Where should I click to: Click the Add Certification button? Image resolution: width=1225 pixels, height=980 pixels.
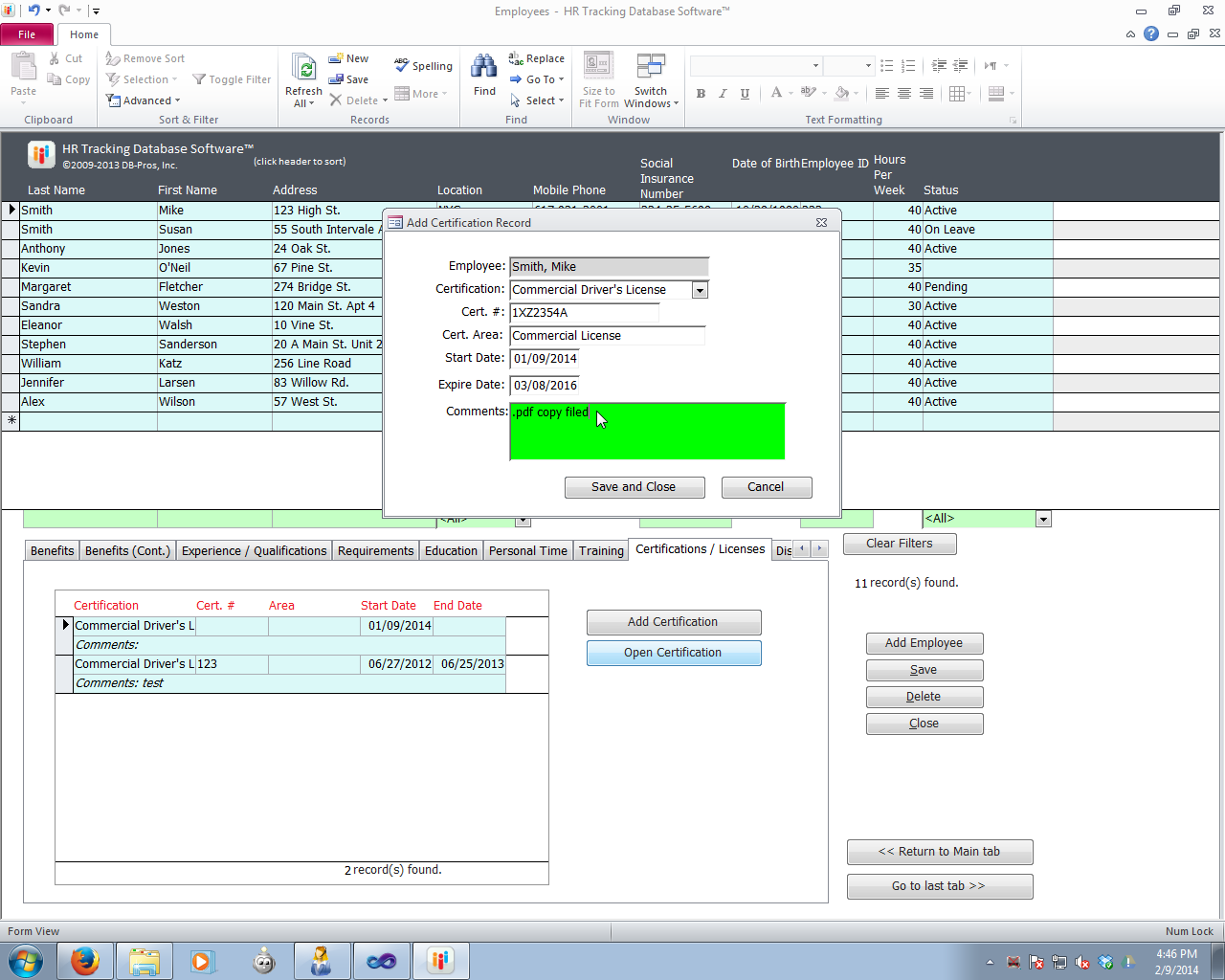click(673, 622)
